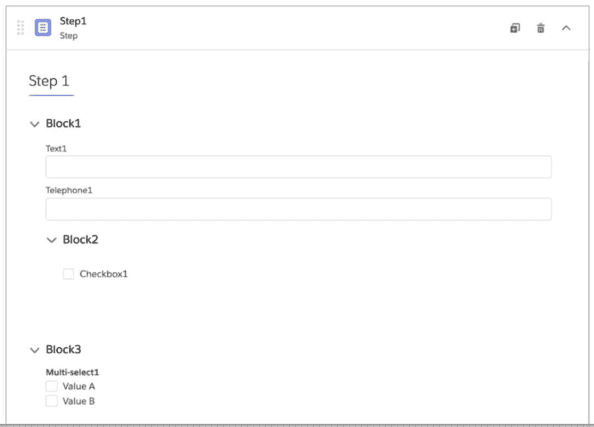Viewport: 594px width, 427px height.
Task: Click into the Telephone1 input field
Action: click(x=299, y=209)
